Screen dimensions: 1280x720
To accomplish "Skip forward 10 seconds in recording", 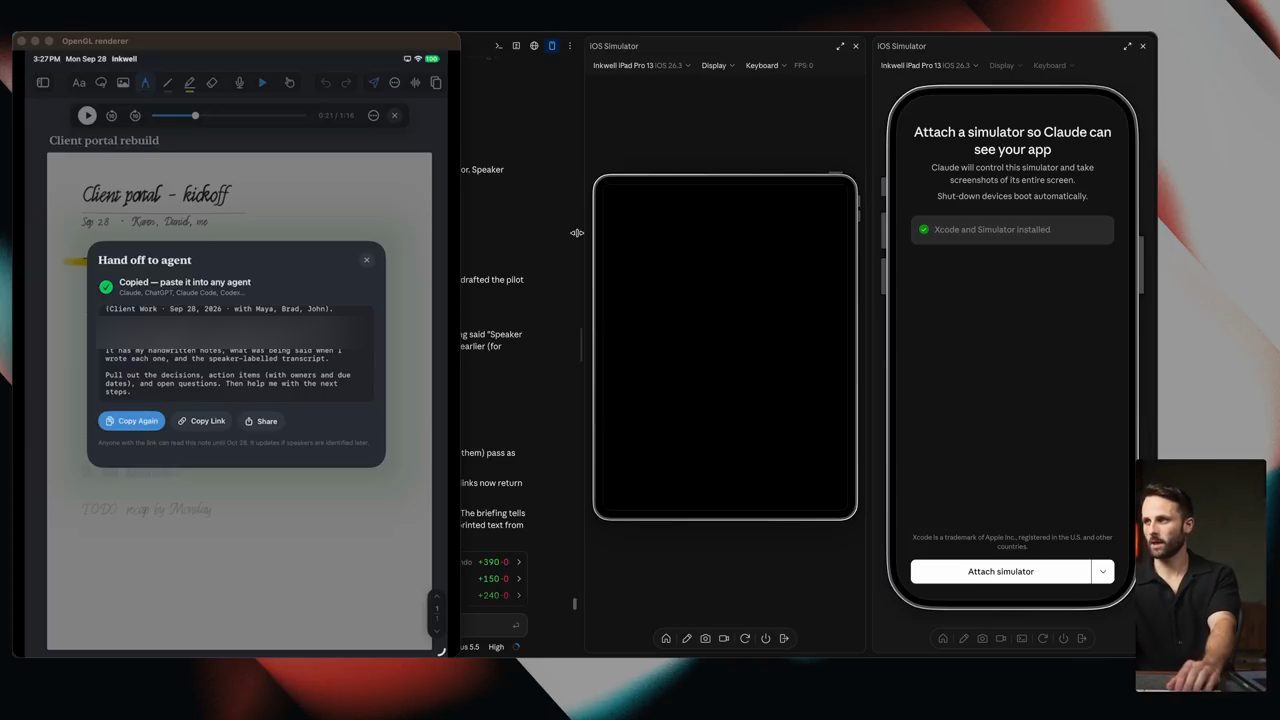I will (x=135, y=115).
